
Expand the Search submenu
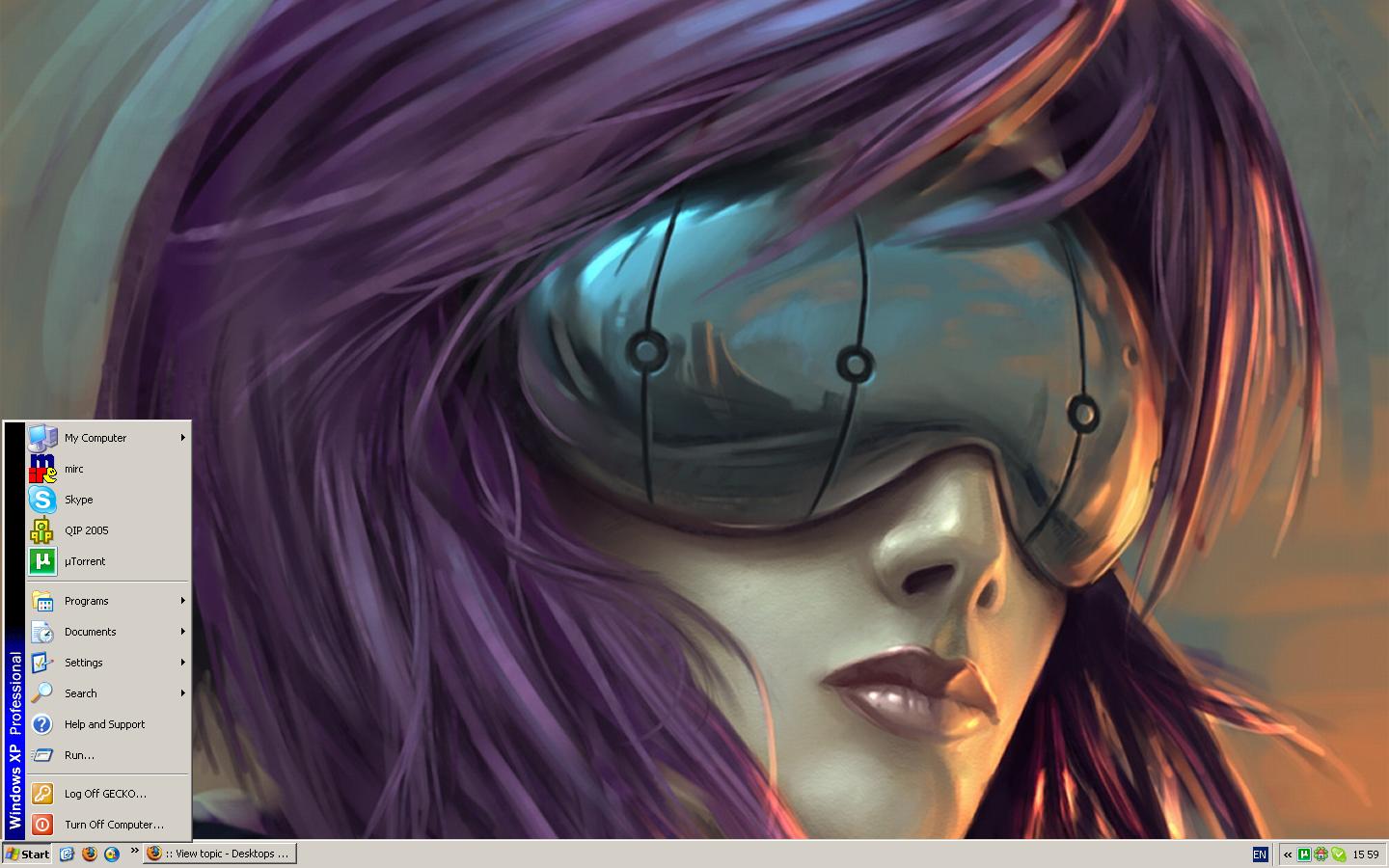[x=108, y=693]
